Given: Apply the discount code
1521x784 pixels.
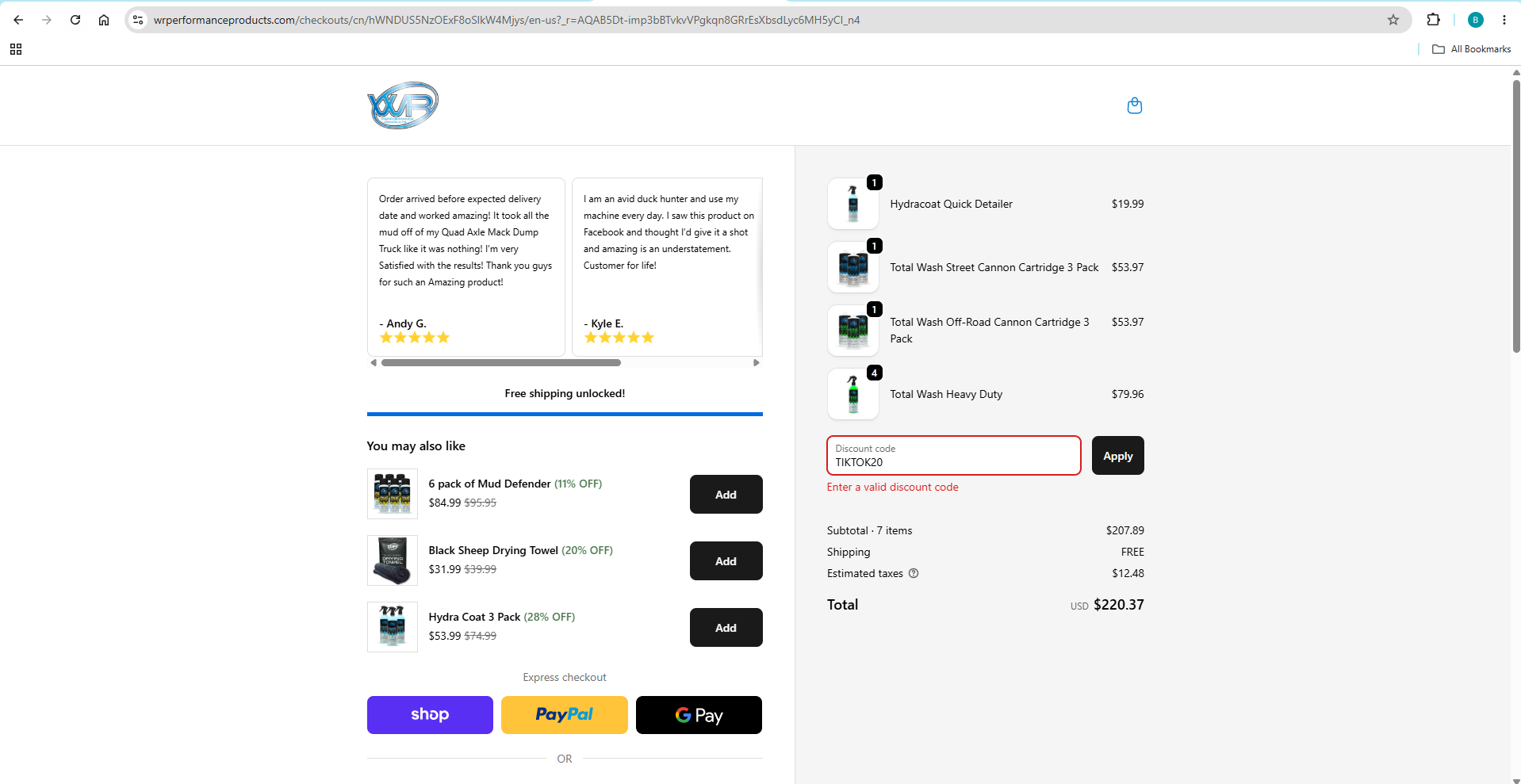Looking at the screenshot, I should [x=1118, y=456].
